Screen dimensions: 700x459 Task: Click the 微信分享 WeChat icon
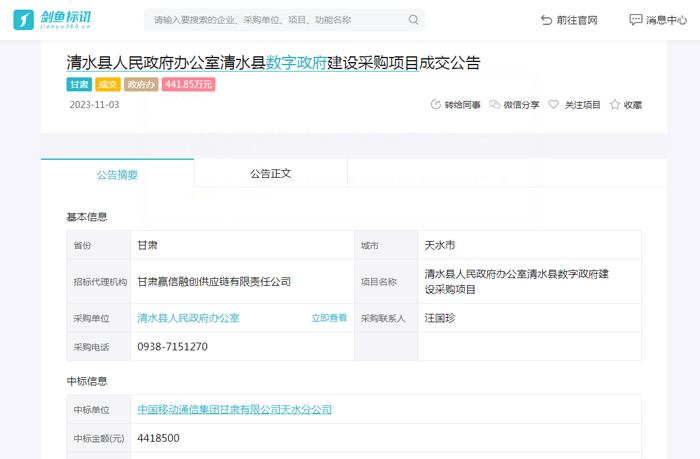pyautogui.click(x=494, y=104)
